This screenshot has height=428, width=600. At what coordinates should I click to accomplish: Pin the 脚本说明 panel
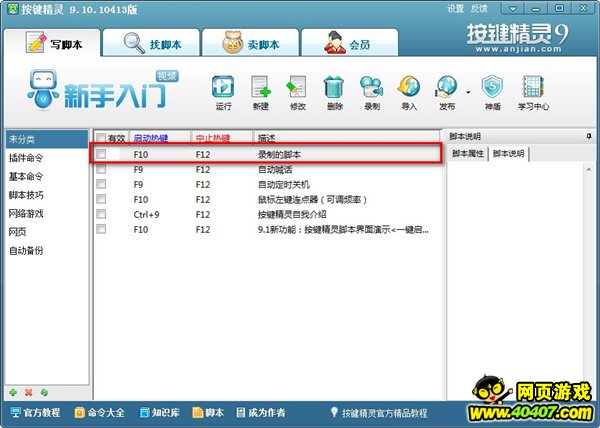pyautogui.click(x=589, y=136)
